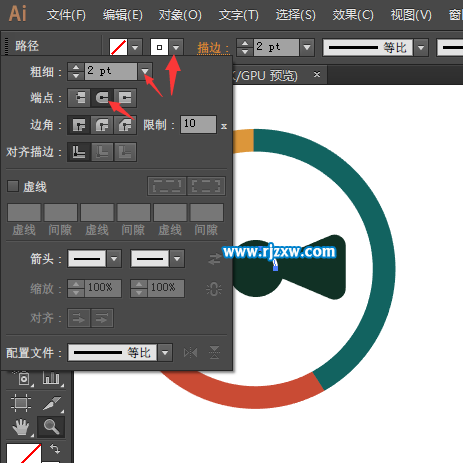Select the butt cap endpoint icon
463x463 pixels.
(x=79, y=98)
